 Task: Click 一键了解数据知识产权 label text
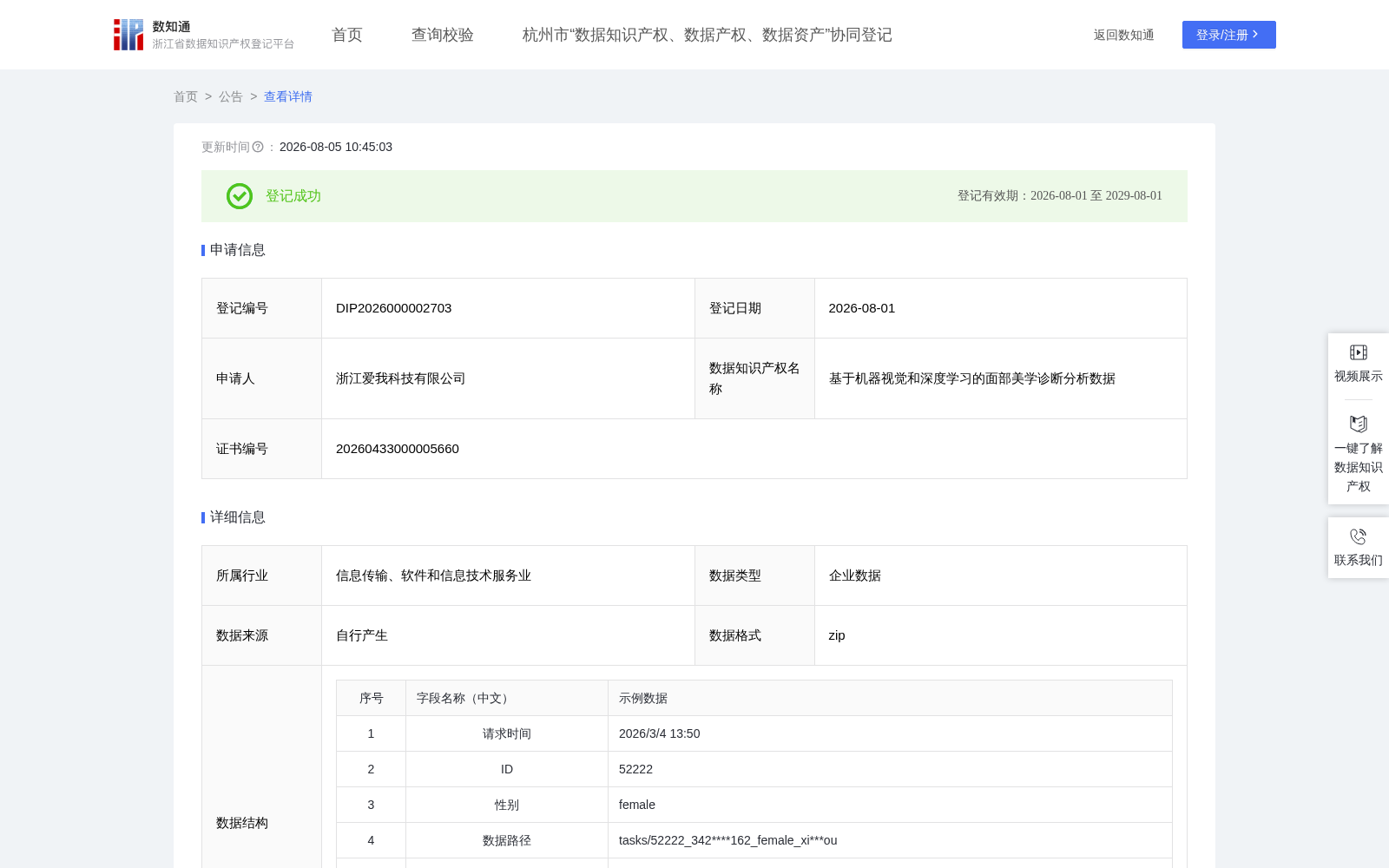(1359, 467)
